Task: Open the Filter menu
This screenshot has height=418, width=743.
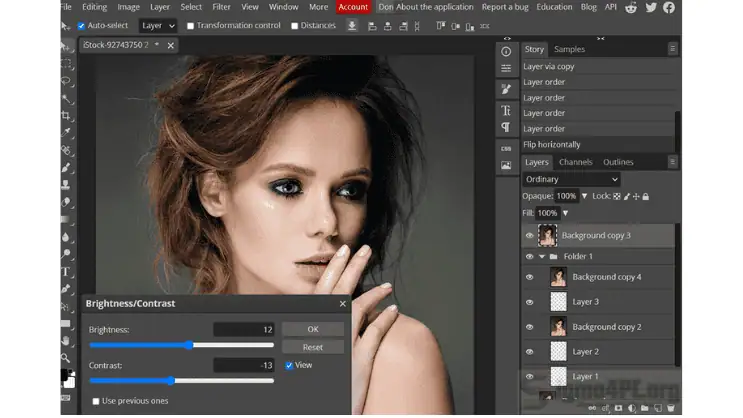Action: click(221, 7)
